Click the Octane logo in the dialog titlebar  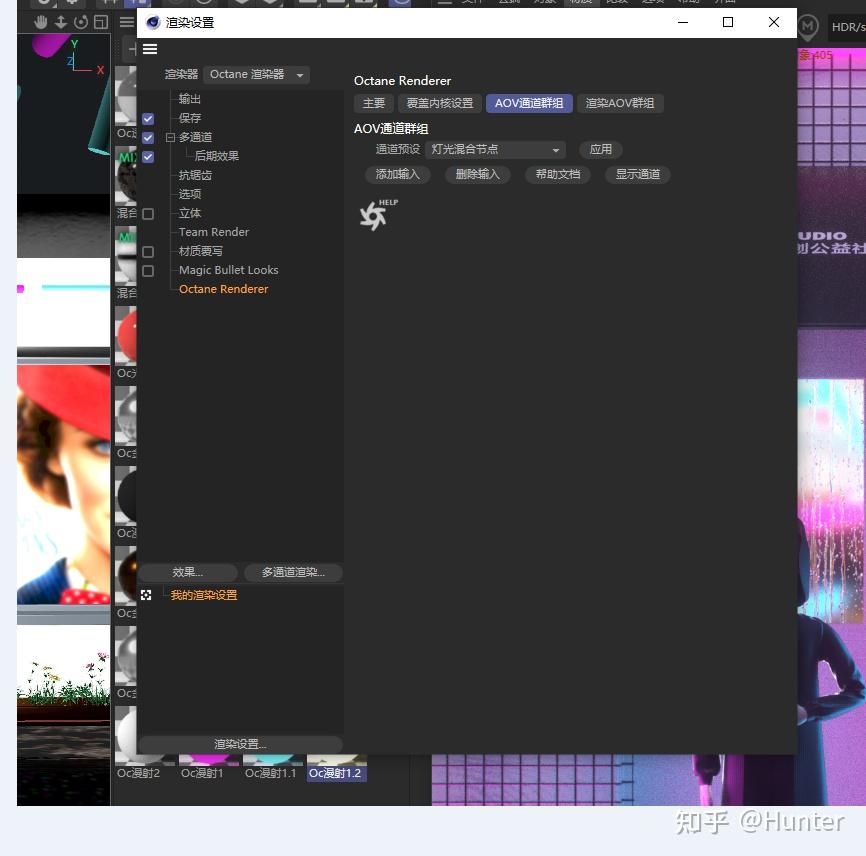click(x=151, y=22)
